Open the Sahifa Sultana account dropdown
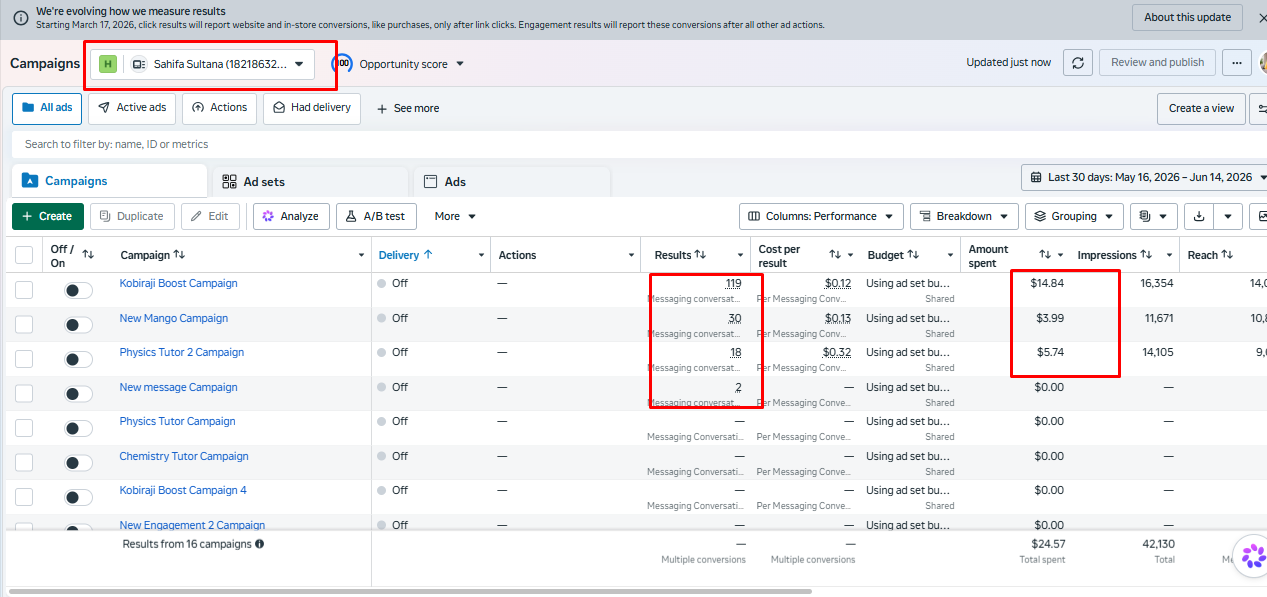Image resolution: width=1267 pixels, height=597 pixels. point(203,64)
